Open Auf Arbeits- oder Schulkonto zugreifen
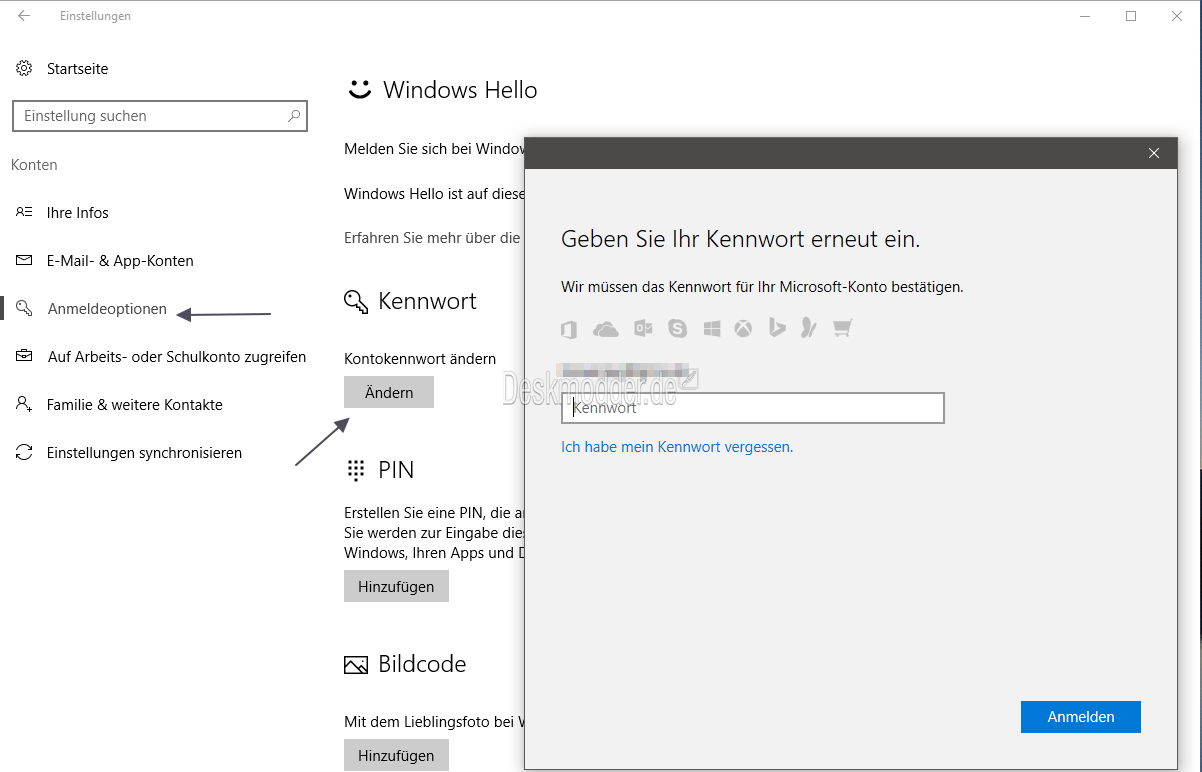 (177, 357)
